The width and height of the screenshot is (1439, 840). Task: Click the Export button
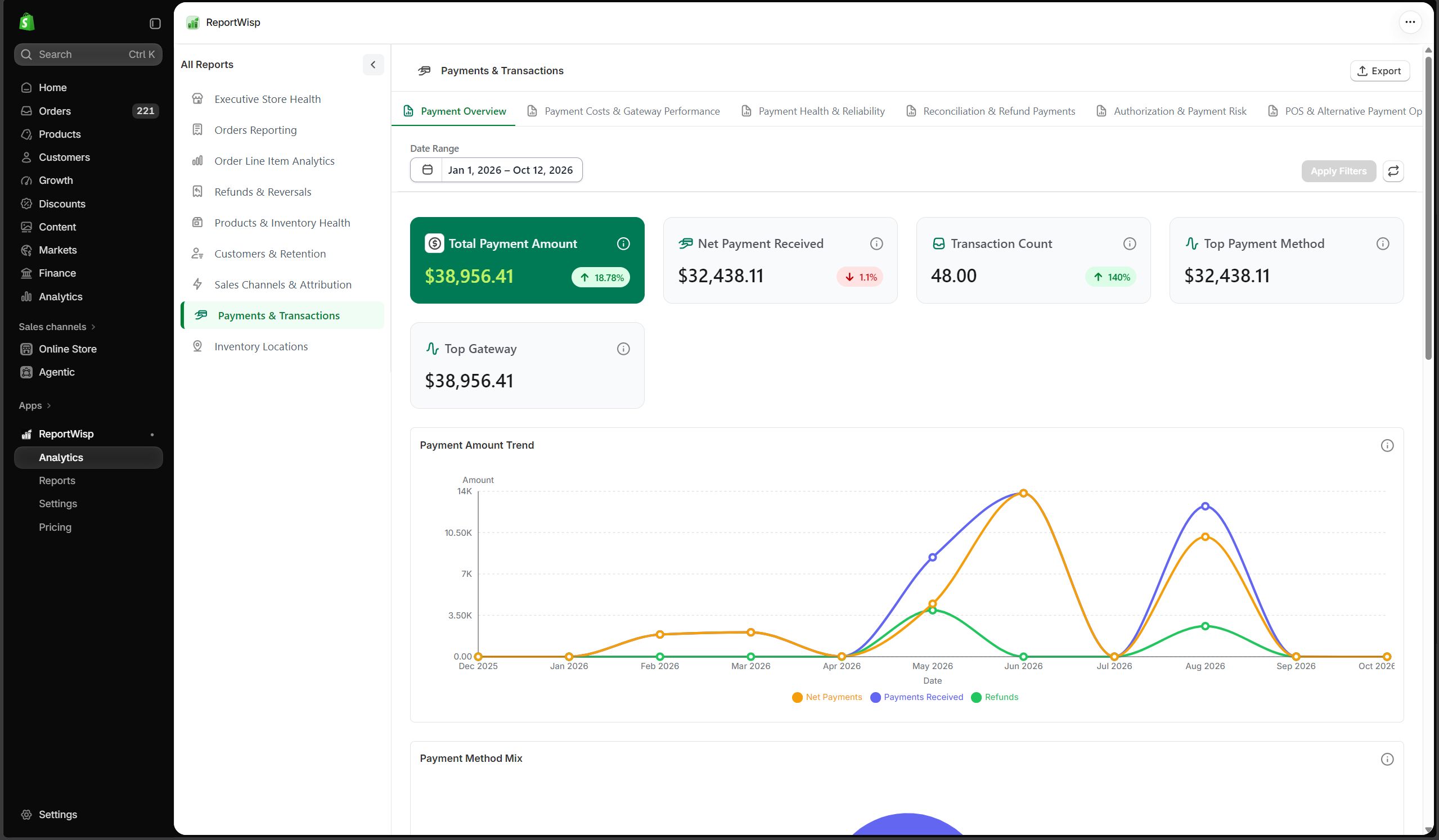click(x=1379, y=71)
